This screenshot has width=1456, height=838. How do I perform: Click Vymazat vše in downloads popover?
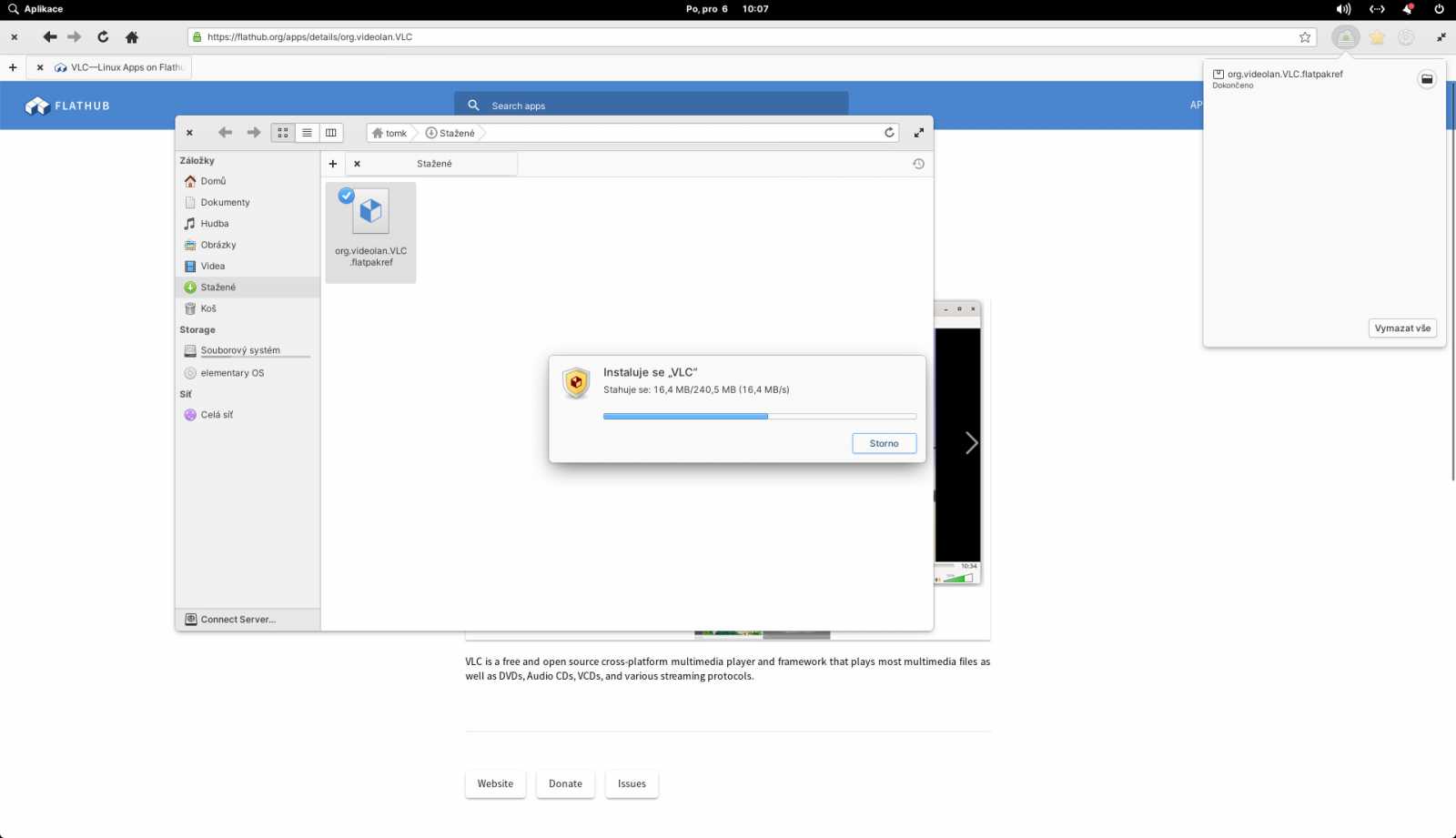[x=1402, y=328]
